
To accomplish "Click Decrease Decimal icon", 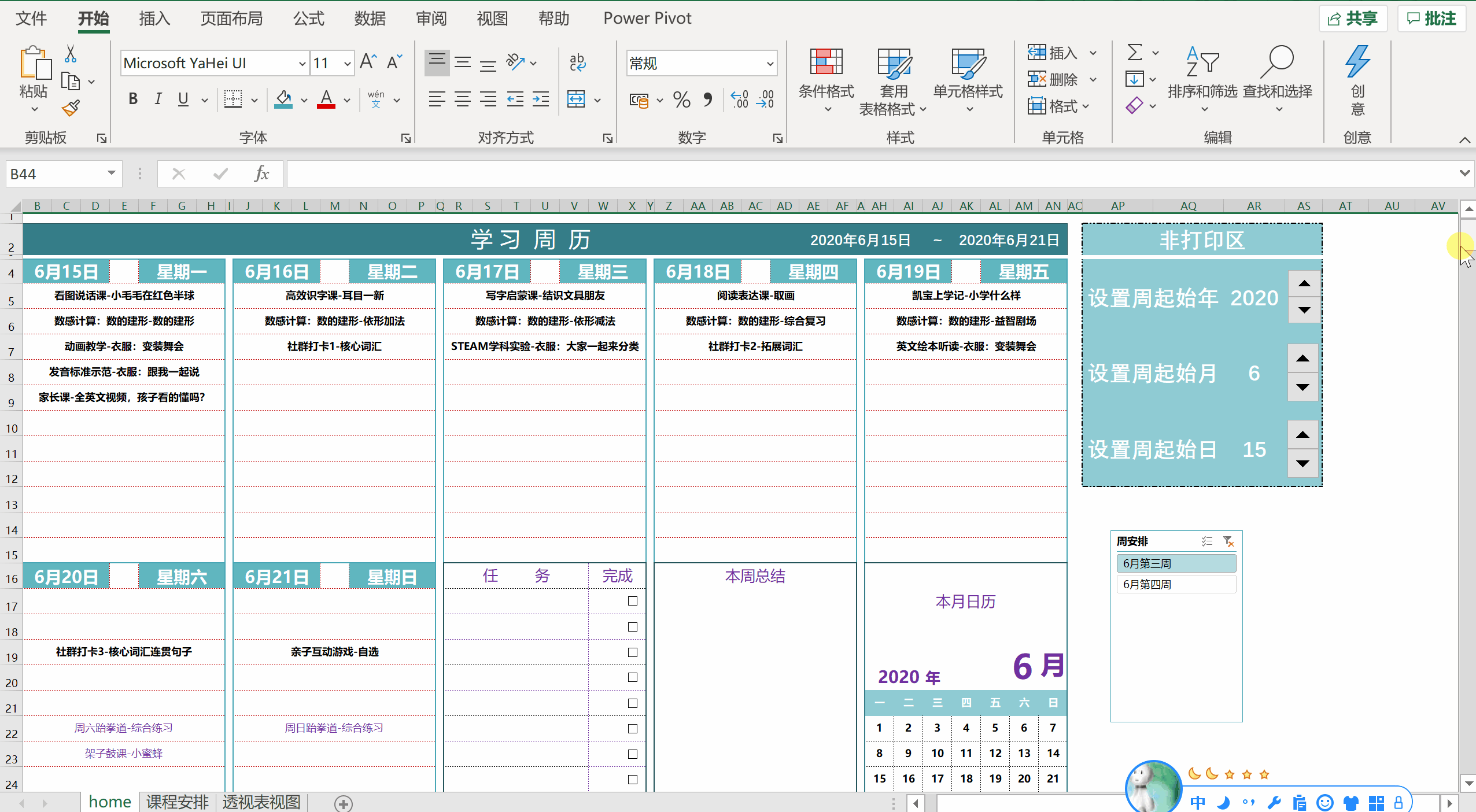I will pos(765,99).
